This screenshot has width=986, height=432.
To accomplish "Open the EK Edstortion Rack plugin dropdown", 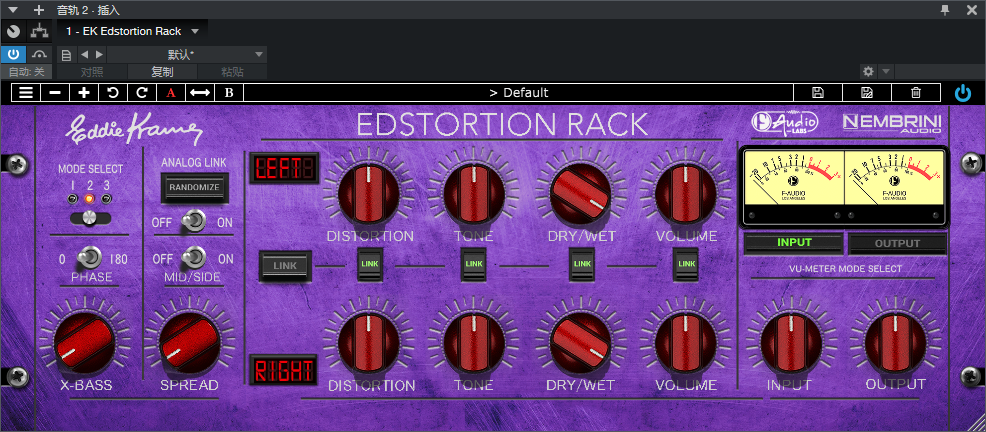I will tap(133, 31).
